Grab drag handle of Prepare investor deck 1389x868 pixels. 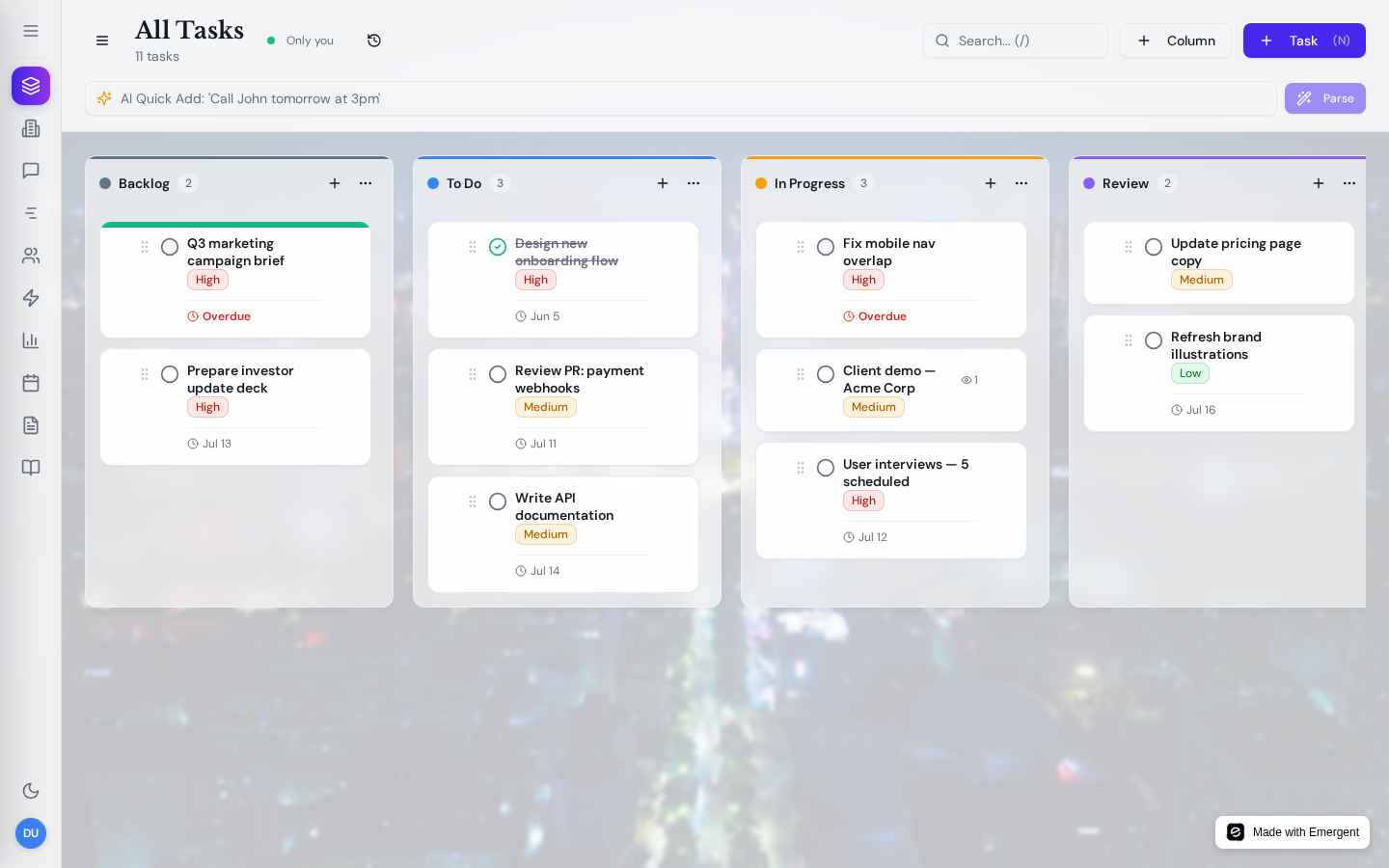[x=145, y=374]
